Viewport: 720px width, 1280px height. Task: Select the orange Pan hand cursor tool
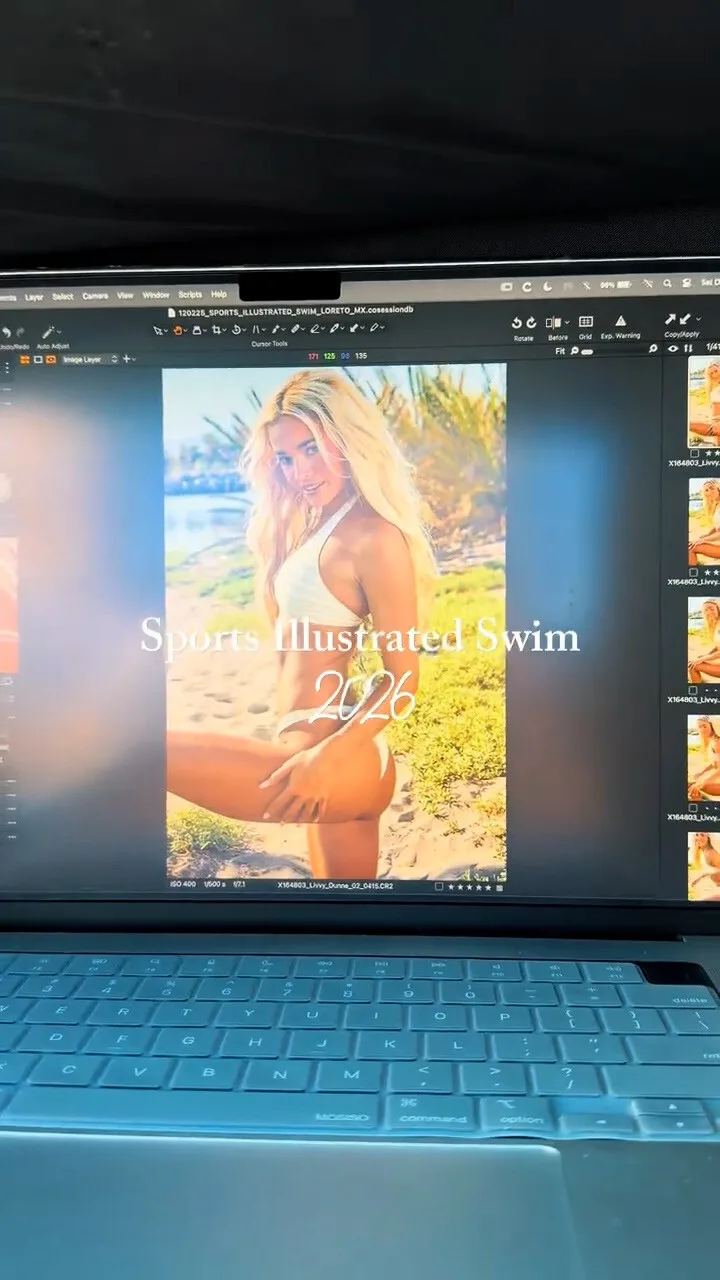[179, 329]
